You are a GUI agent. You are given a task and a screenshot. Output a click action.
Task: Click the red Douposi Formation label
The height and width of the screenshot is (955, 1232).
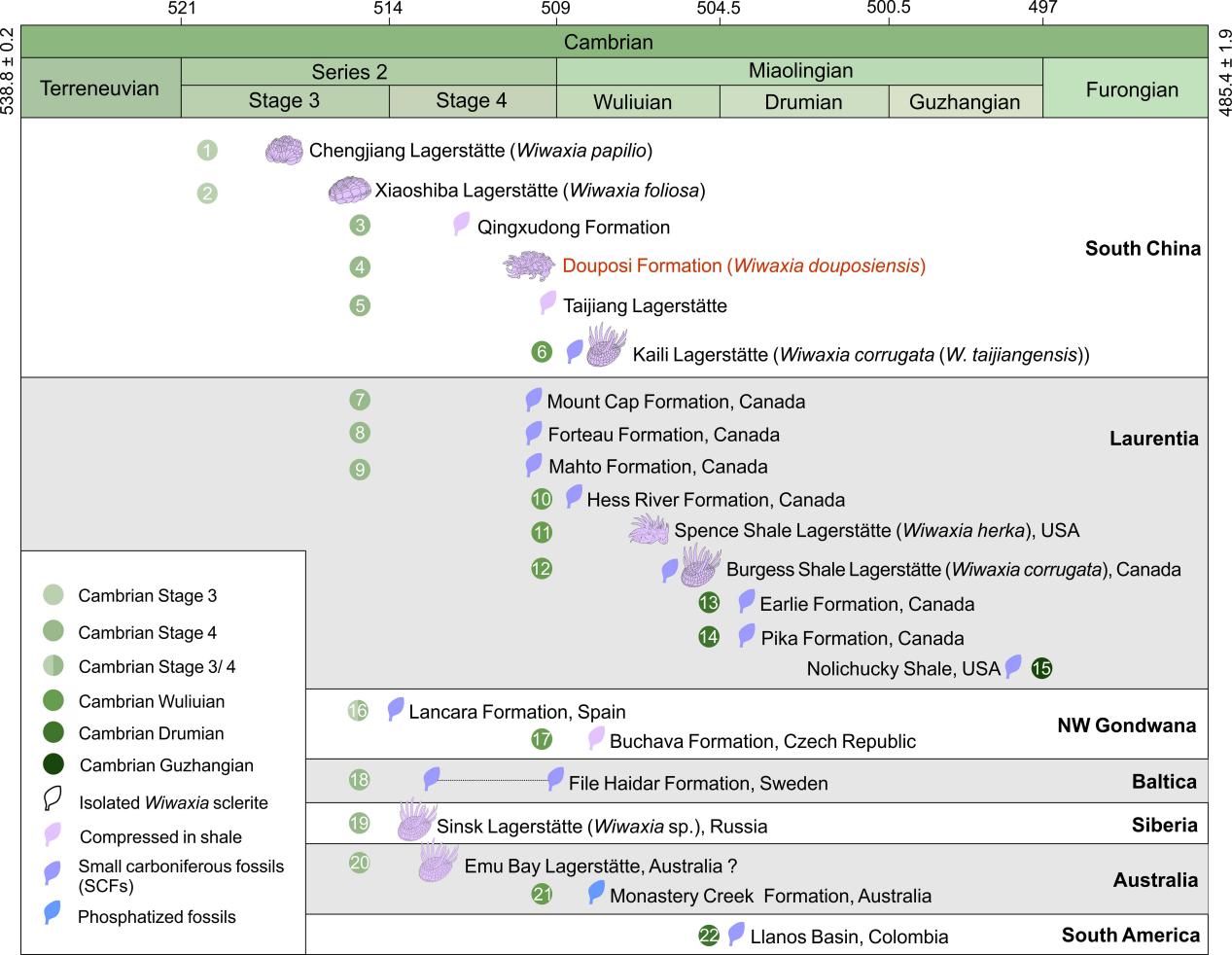pyautogui.click(x=743, y=265)
